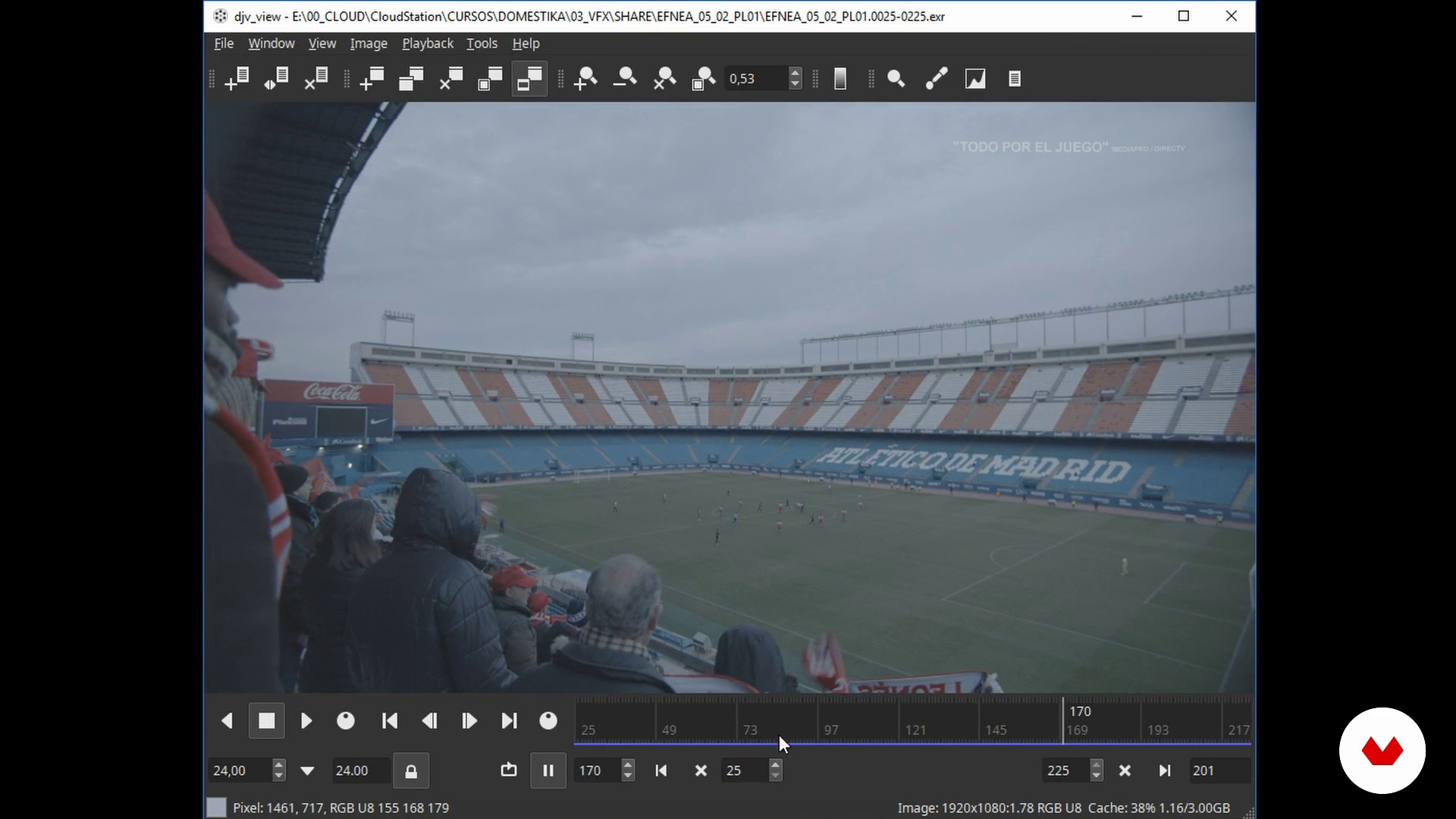Jump to the start frame
Viewport: 1456px width, 819px height.
click(390, 721)
